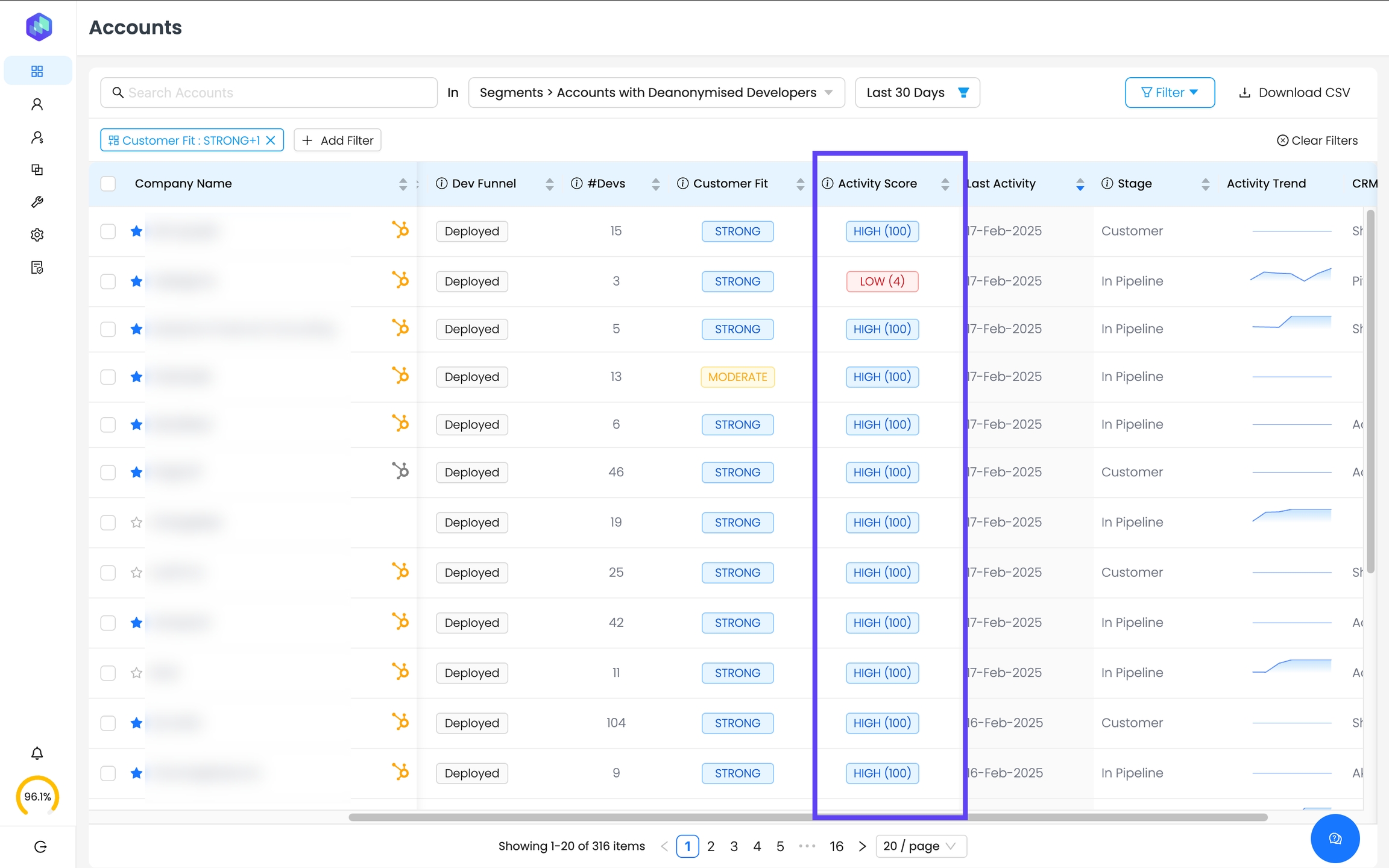Click the wrench tools icon in sidebar
The height and width of the screenshot is (868, 1389).
click(x=37, y=202)
